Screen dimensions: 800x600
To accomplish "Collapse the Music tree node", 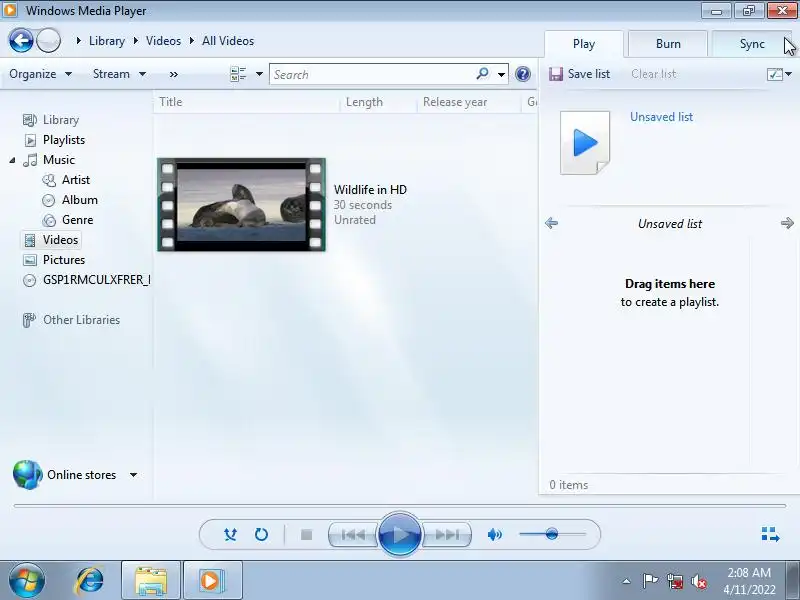I will [12, 160].
